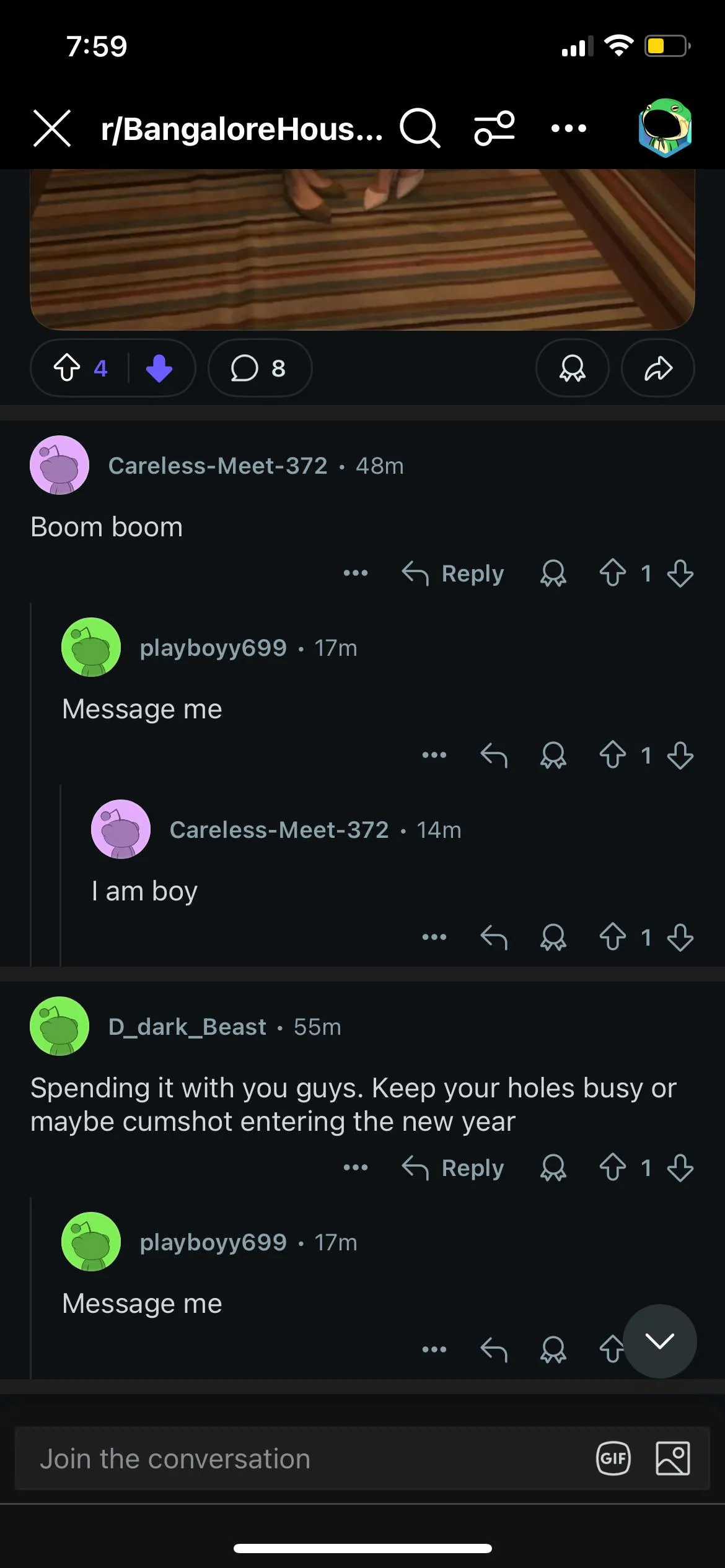Image resolution: width=725 pixels, height=1568 pixels.
Task: Toggle the purple downvote on the post
Action: [159, 368]
